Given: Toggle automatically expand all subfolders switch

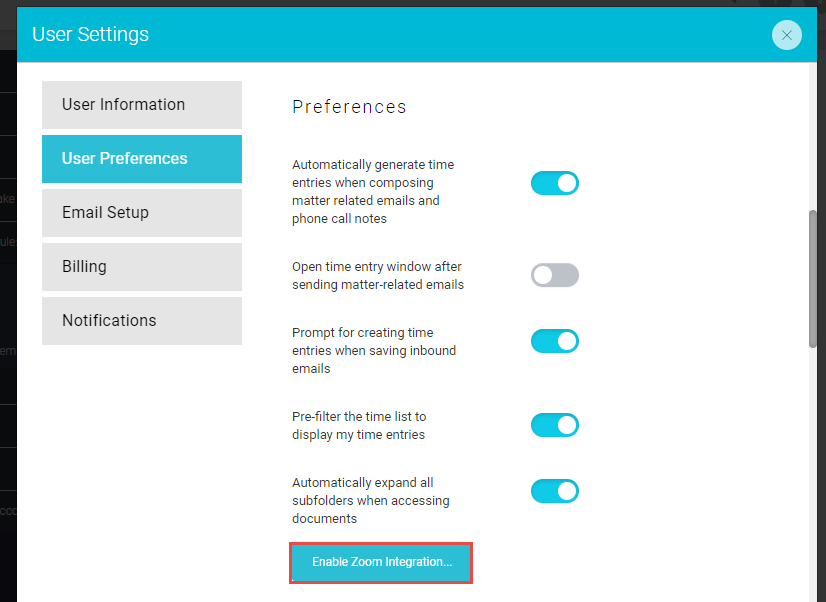Looking at the screenshot, I should 555,491.
